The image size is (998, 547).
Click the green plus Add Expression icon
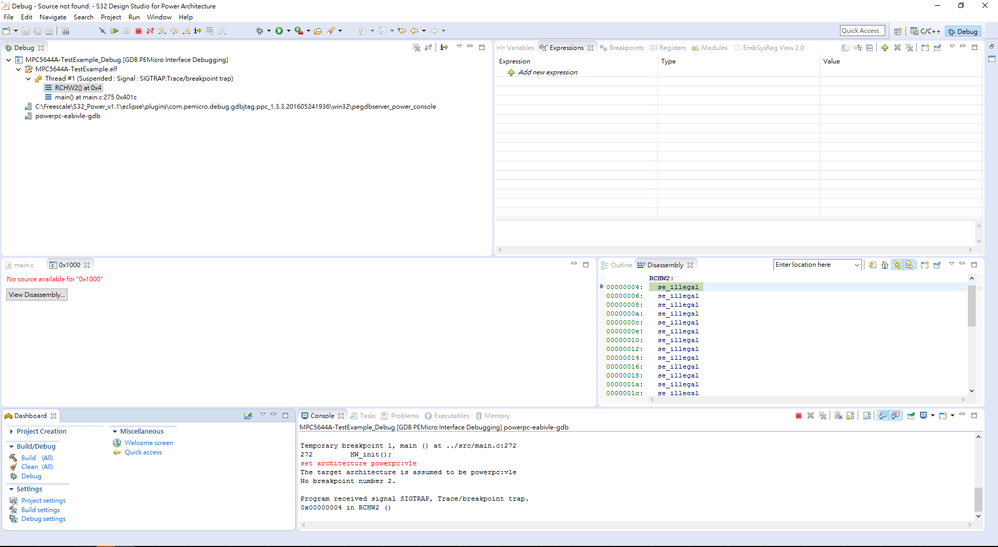[885, 48]
